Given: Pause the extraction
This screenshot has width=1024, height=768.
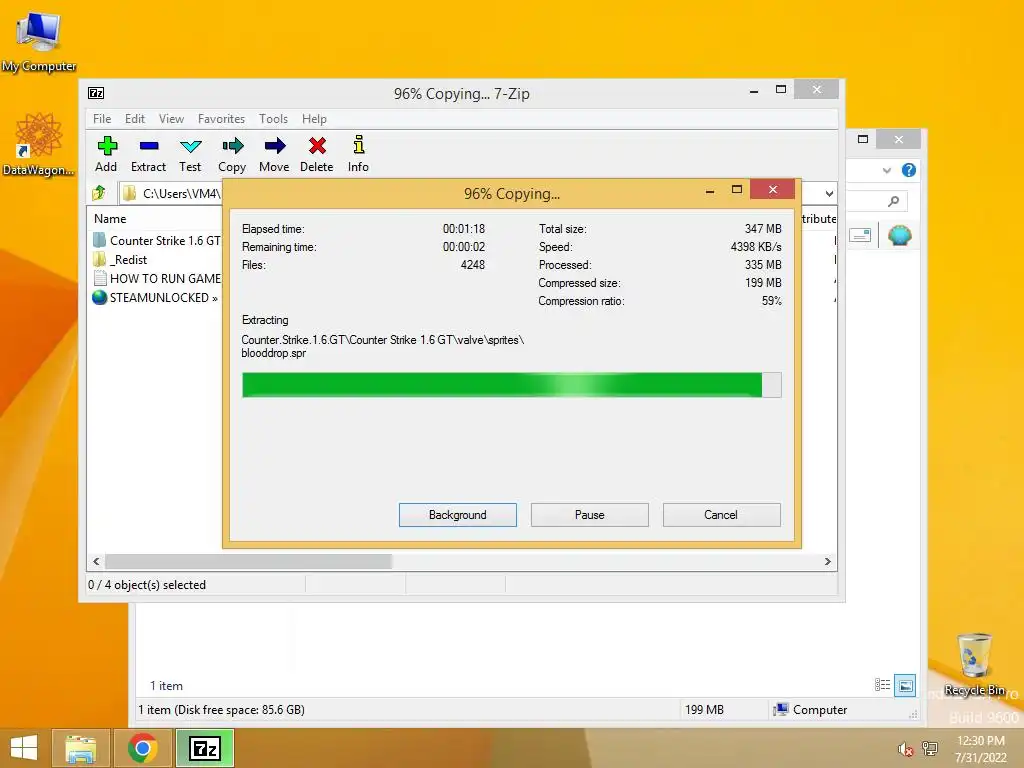Looking at the screenshot, I should 590,515.
